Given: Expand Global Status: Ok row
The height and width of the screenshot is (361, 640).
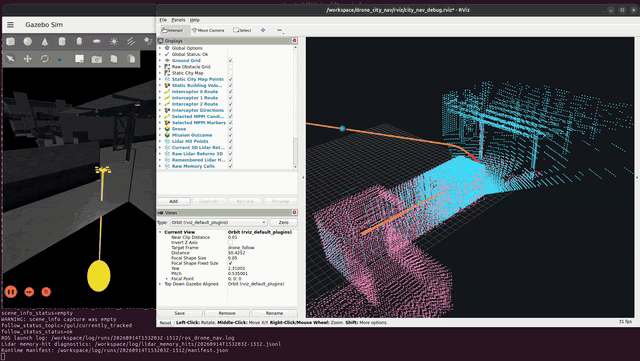Looking at the screenshot, I should pos(160,54).
